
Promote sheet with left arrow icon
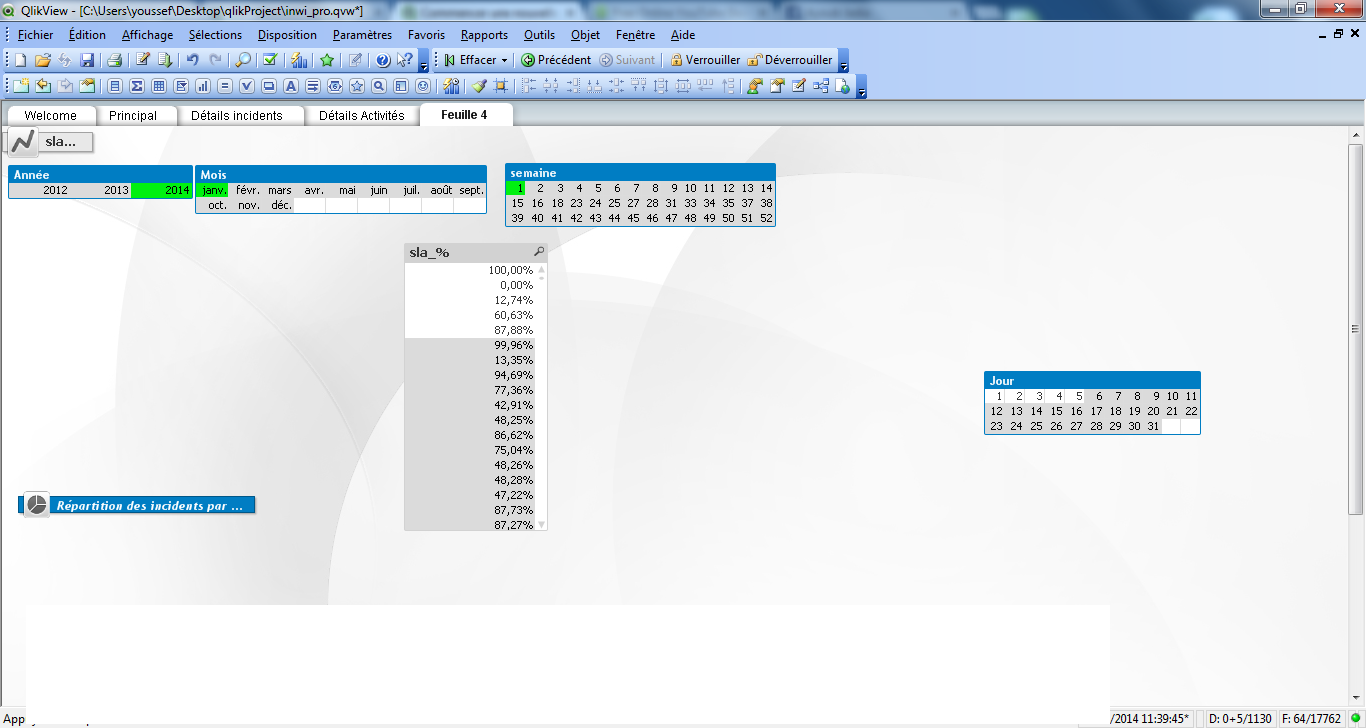pos(43,86)
